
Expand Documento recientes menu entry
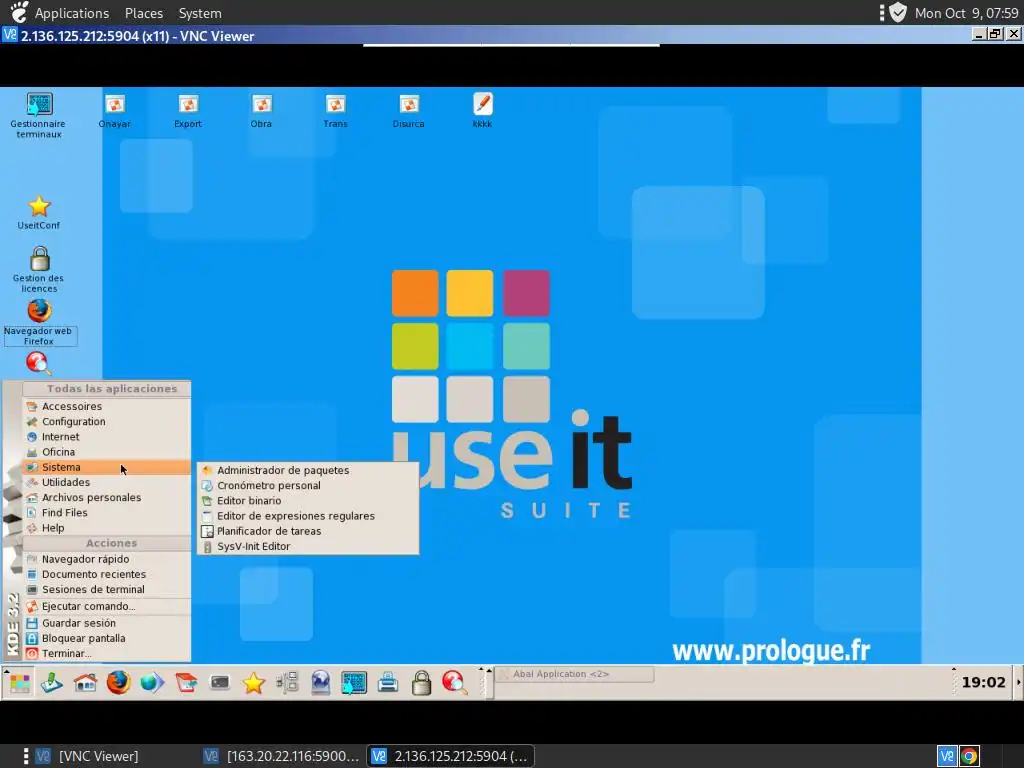click(x=106, y=575)
